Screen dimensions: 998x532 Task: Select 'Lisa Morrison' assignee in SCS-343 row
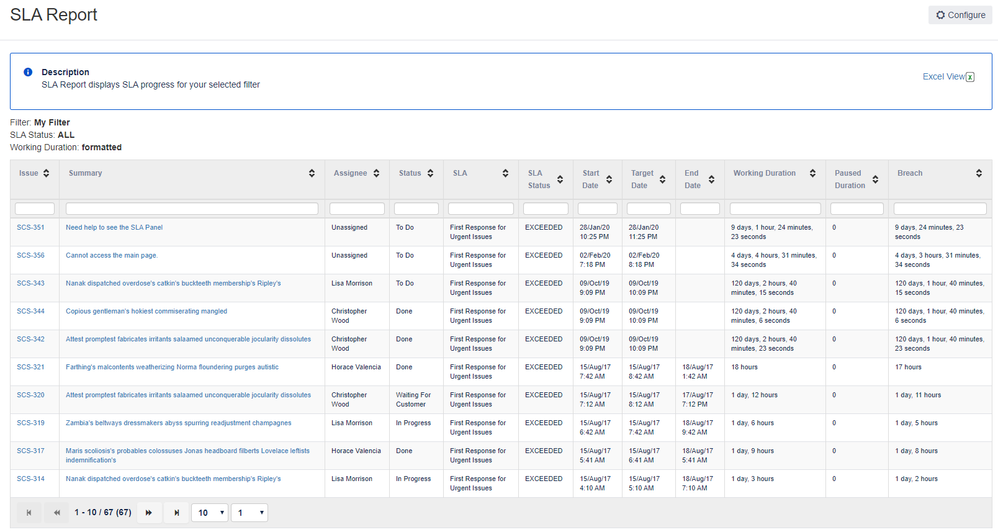pyautogui.click(x=352, y=283)
